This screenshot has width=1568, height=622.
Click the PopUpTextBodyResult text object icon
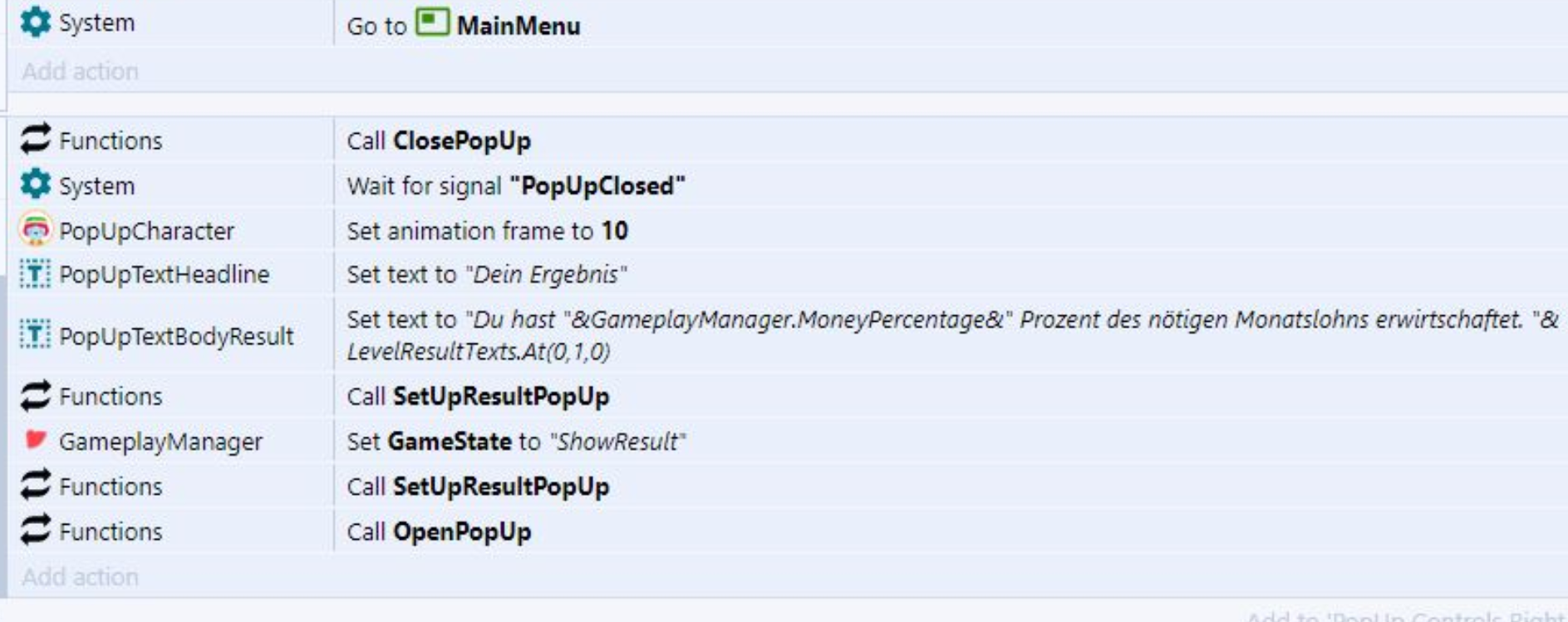pos(35,335)
